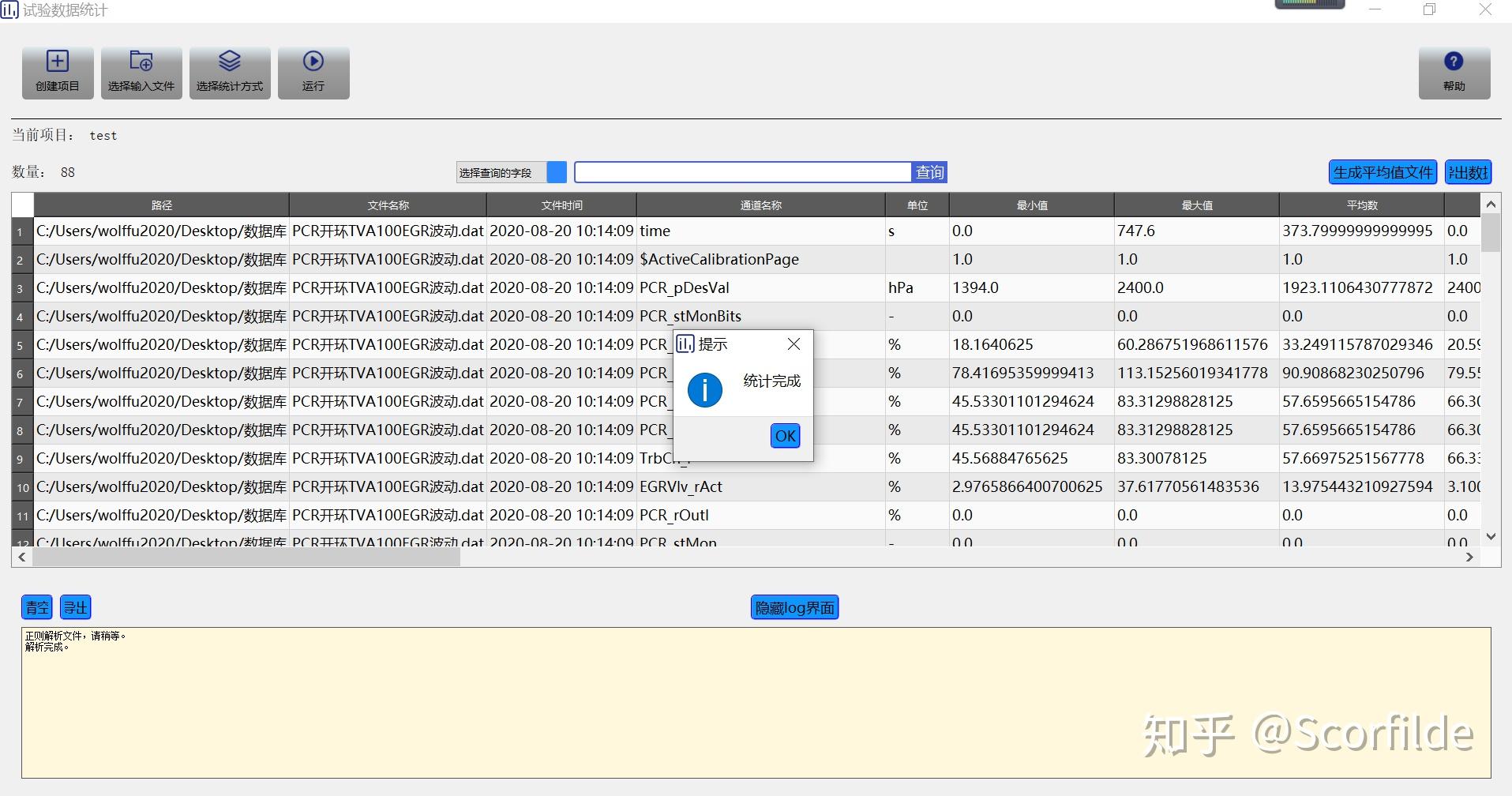1512x796 pixels.
Task: Click the 83.30078125 maximum cell
Action: point(1197,459)
